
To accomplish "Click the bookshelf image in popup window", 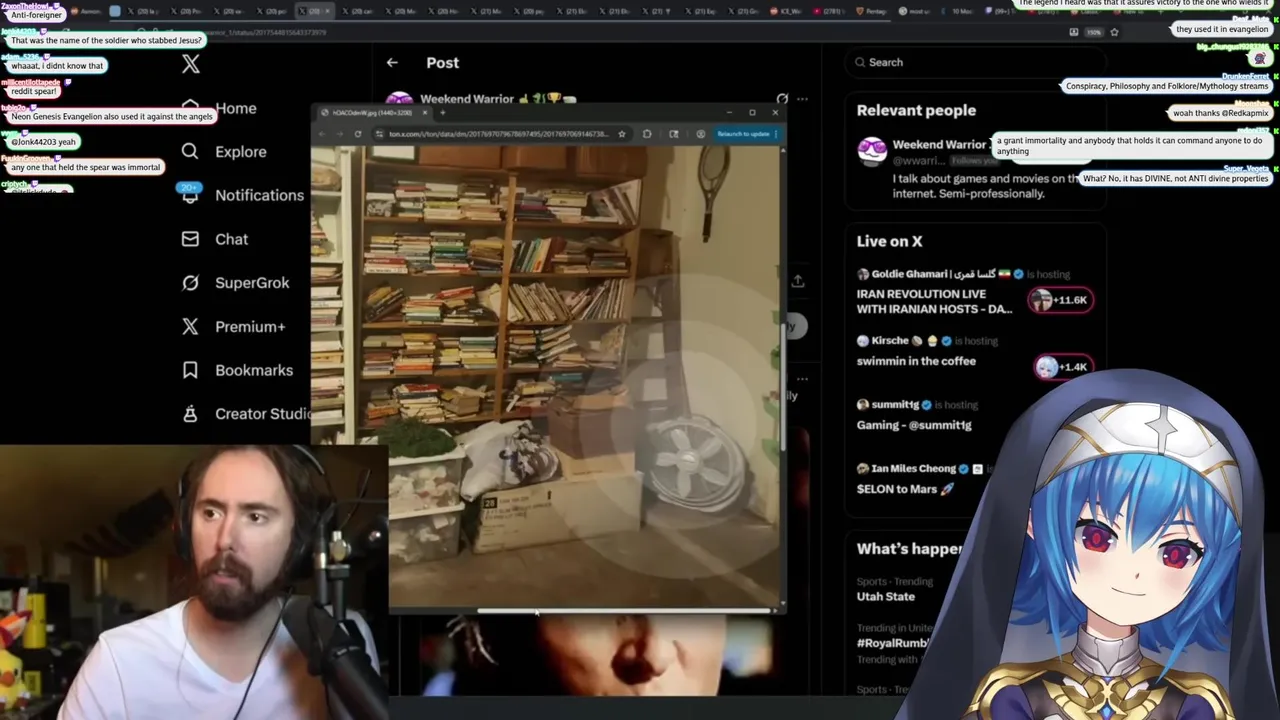I will coord(547,376).
